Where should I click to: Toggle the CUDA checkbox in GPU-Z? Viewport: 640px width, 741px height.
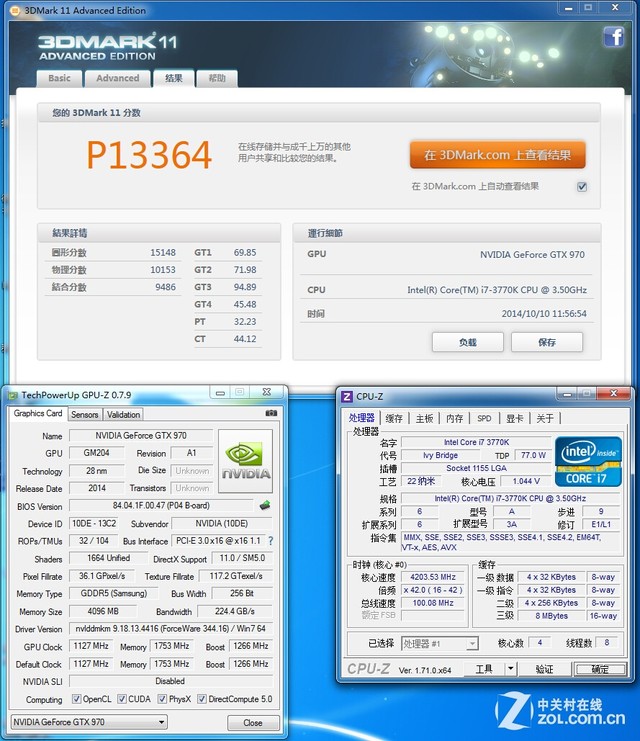[x=122, y=698]
